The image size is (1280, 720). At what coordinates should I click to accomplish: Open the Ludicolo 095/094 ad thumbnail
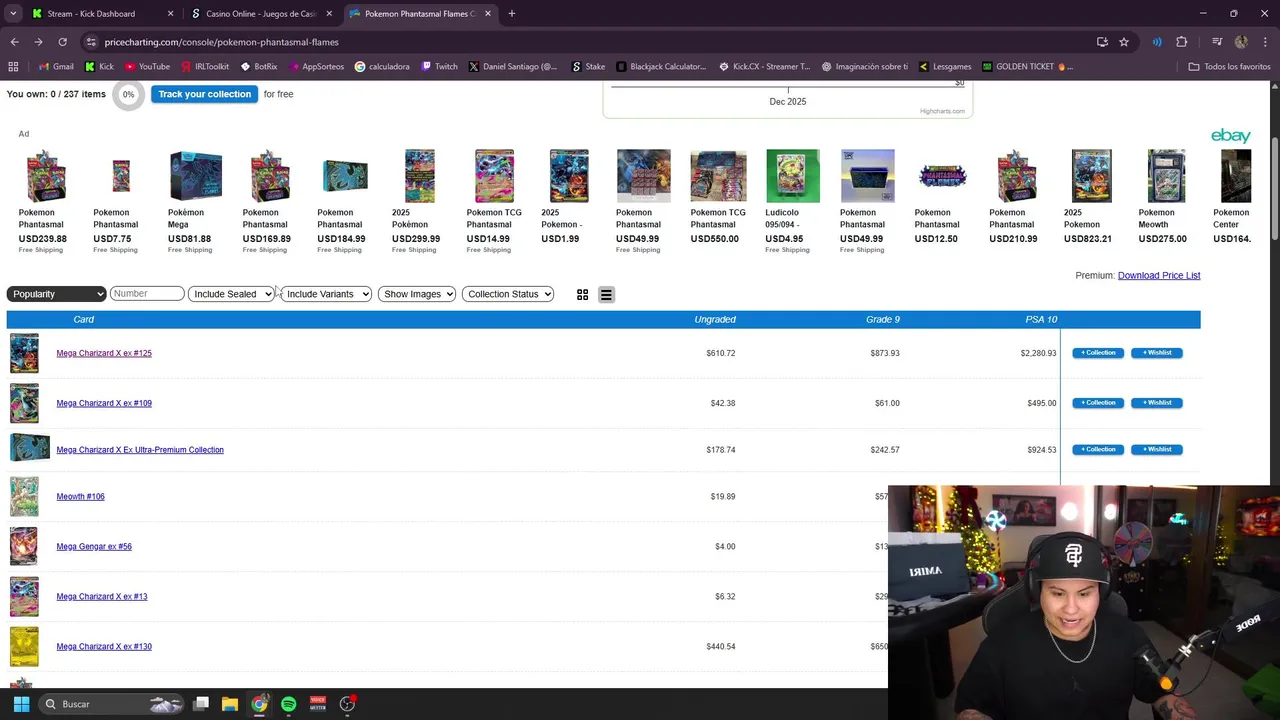pos(793,176)
